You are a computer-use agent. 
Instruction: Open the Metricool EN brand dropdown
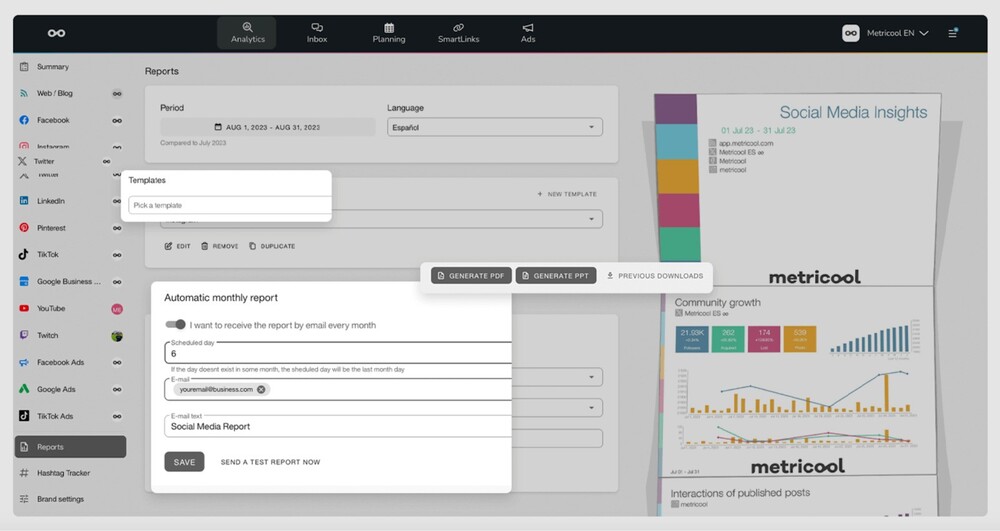(x=885, y=33)
